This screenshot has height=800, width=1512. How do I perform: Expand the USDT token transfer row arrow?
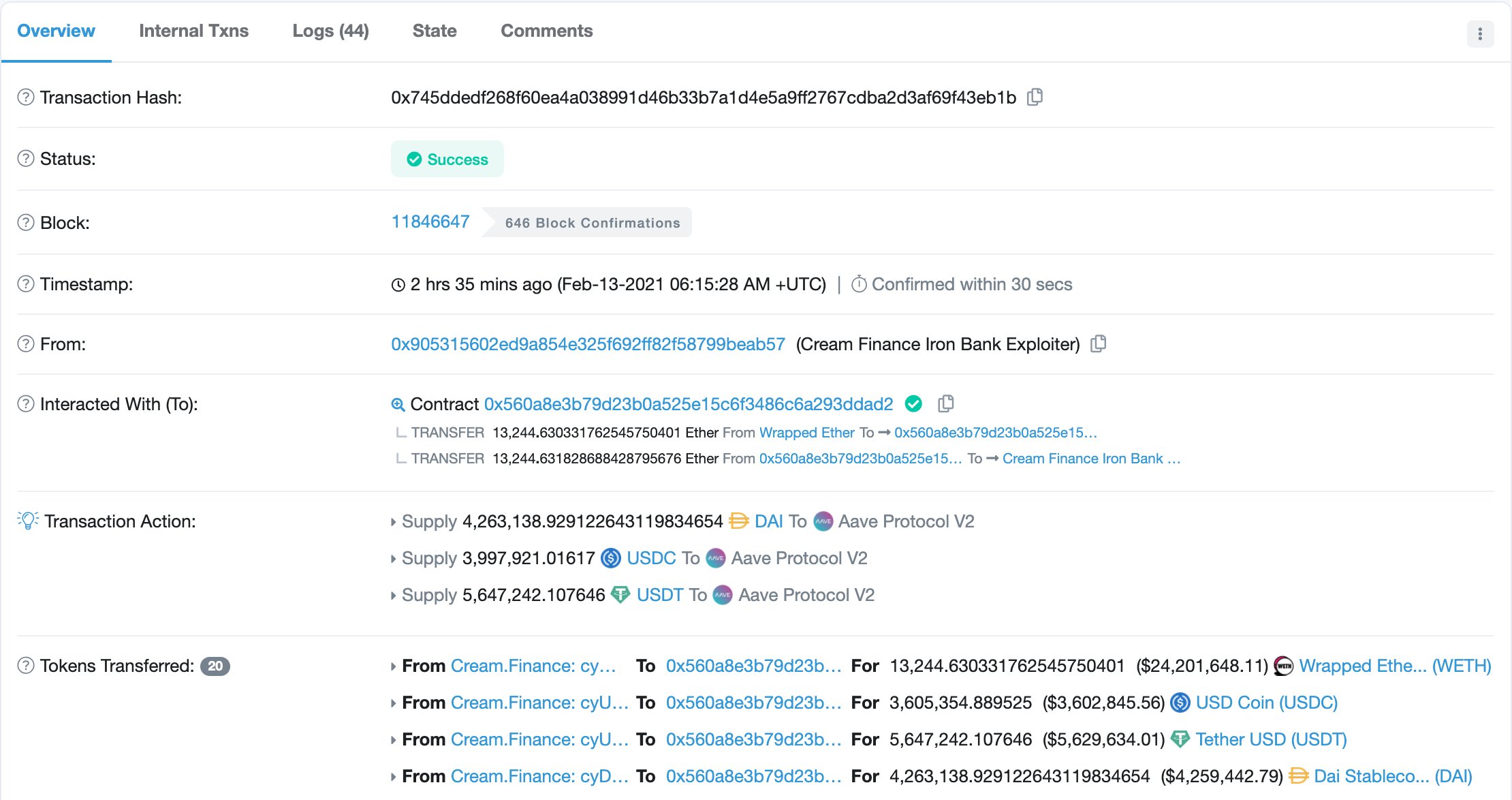[394, 740]
